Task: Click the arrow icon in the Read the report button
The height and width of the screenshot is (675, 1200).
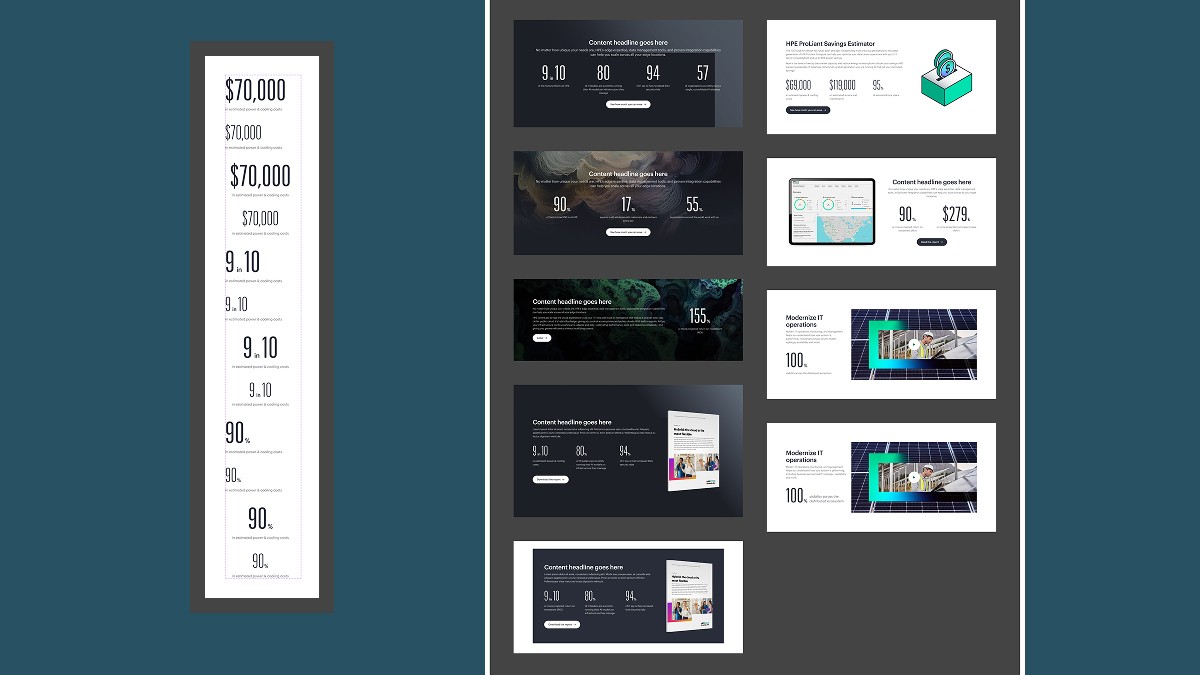Action: [x=942, y=242]
